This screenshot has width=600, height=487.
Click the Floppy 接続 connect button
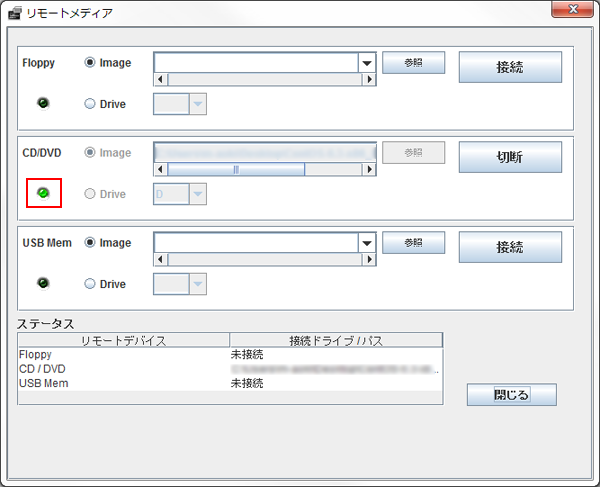510,67
